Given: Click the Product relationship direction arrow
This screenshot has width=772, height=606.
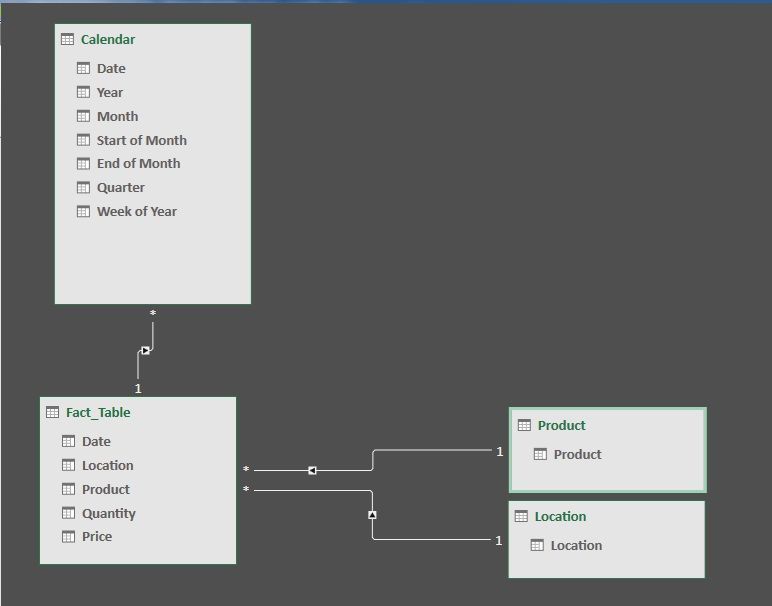Looking at the screenshot, I should (312, 471).
